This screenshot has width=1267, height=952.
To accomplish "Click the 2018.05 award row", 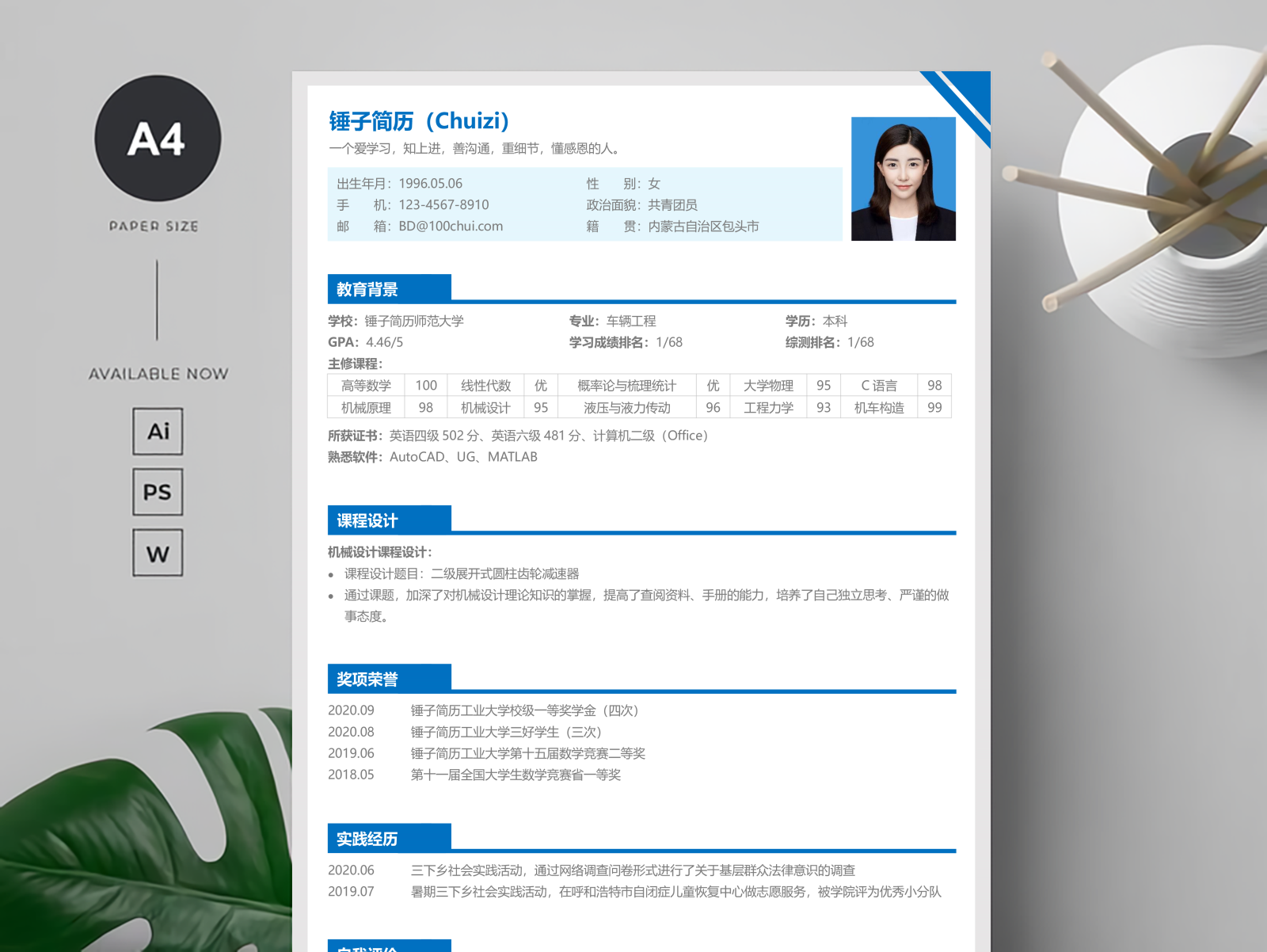I will click(x=474, y=775).
